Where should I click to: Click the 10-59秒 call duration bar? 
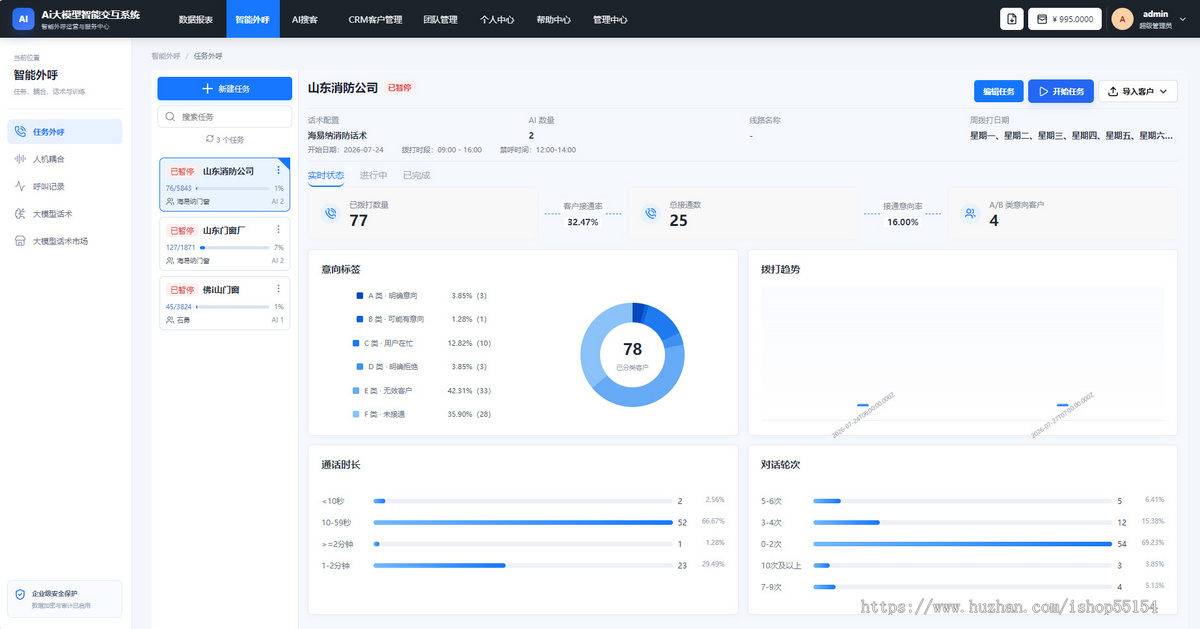point(523,522)
